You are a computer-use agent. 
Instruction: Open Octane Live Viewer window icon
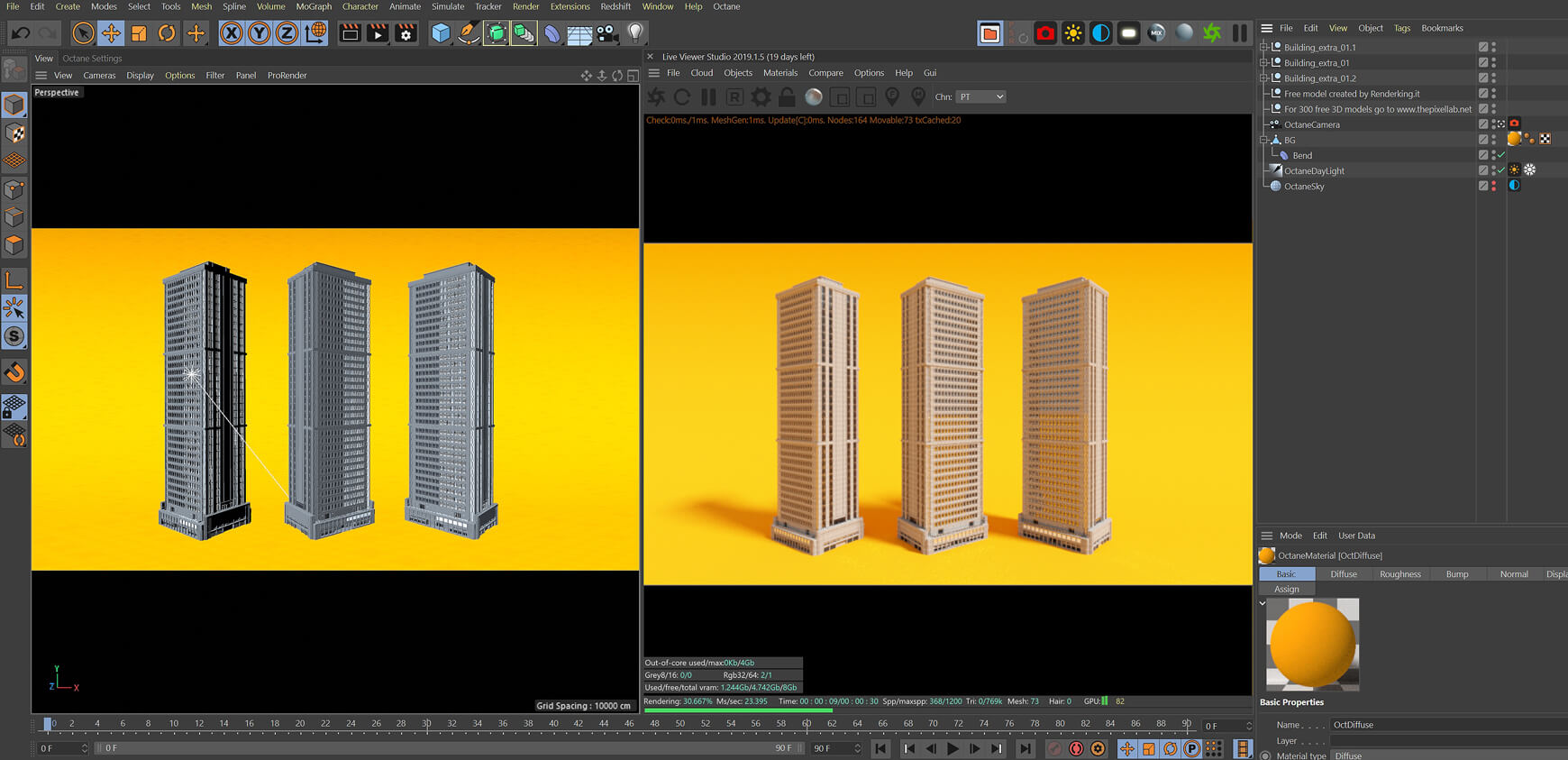pyautogui.click(x=989, y=33)
